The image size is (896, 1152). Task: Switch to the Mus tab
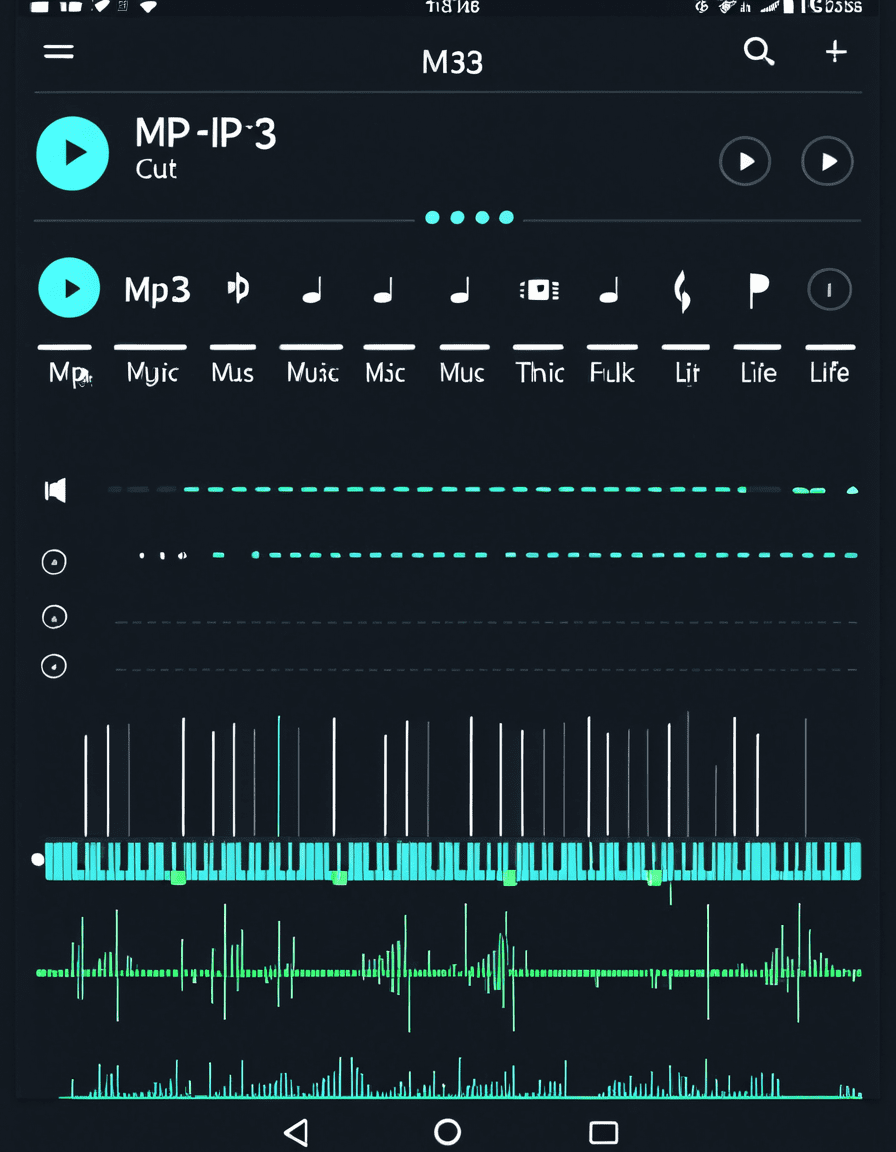tap(232, 372)
